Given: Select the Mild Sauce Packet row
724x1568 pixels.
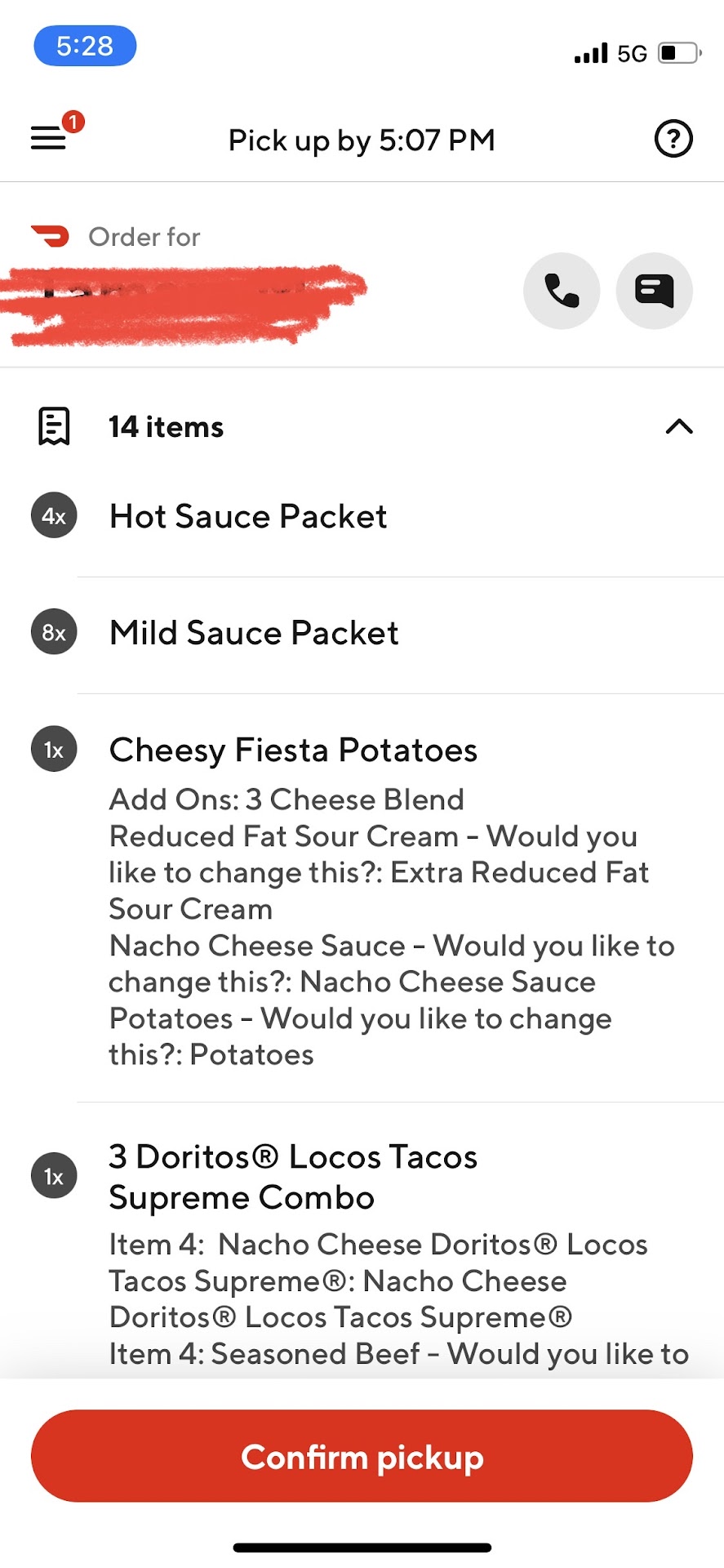Looking at the screenshot, I should click(x=254, y=633).
